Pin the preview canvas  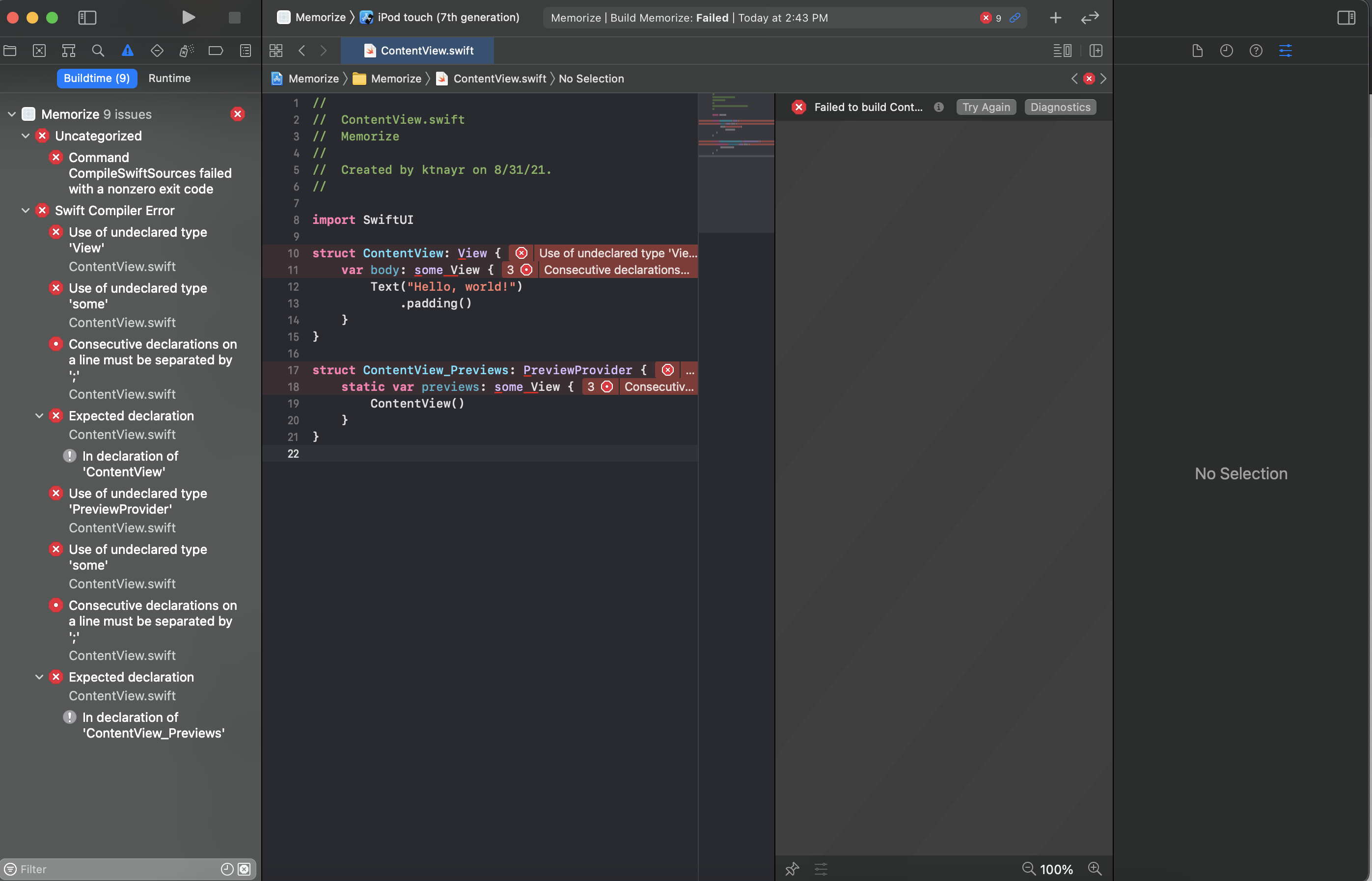[792, 869]
